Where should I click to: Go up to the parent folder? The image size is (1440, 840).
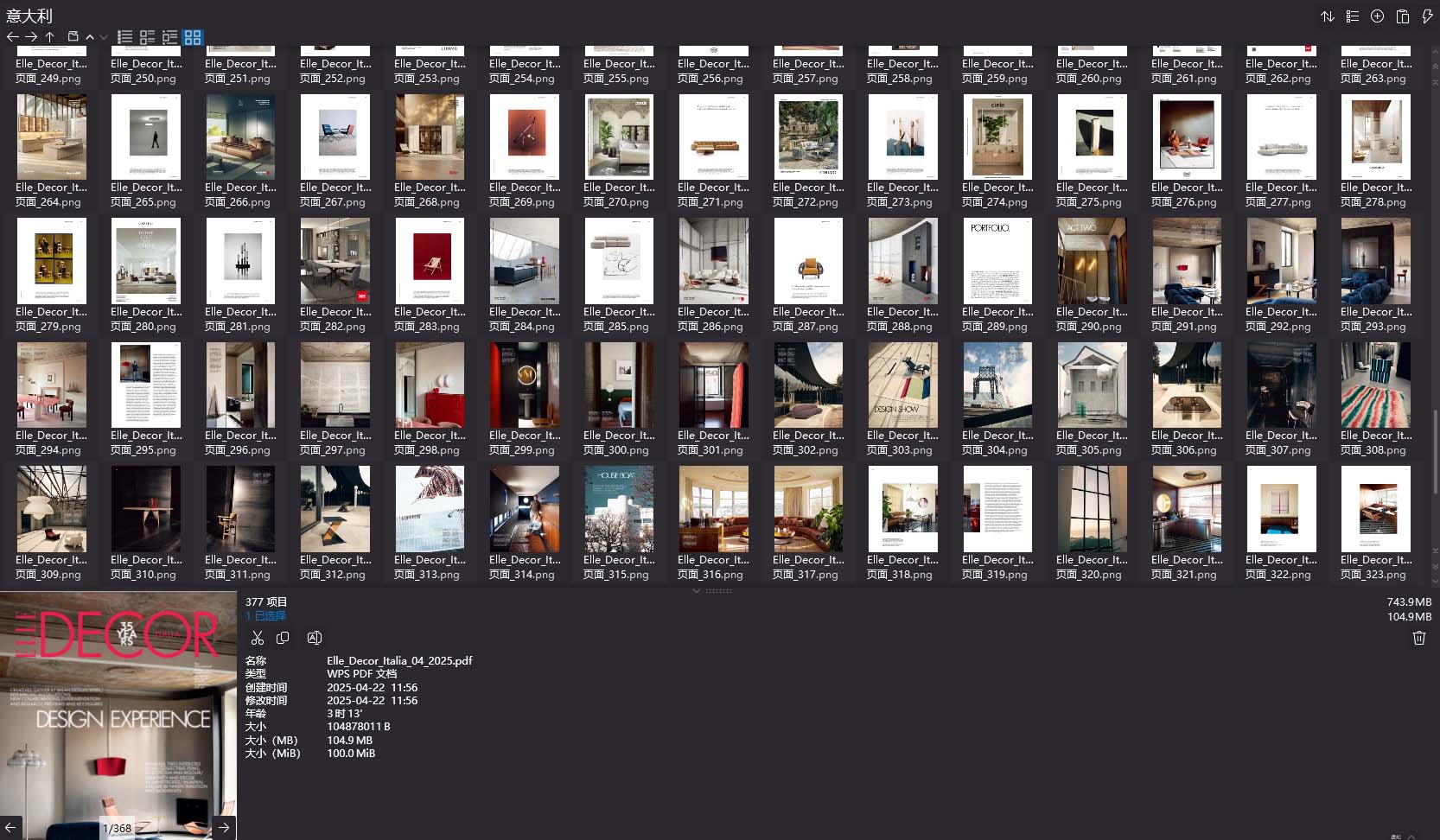click(50, 37)
